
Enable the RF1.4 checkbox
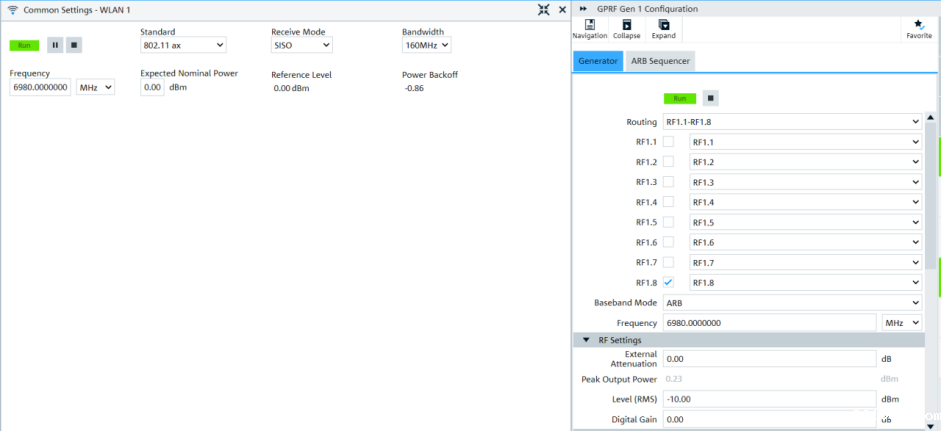pos(668,202)
